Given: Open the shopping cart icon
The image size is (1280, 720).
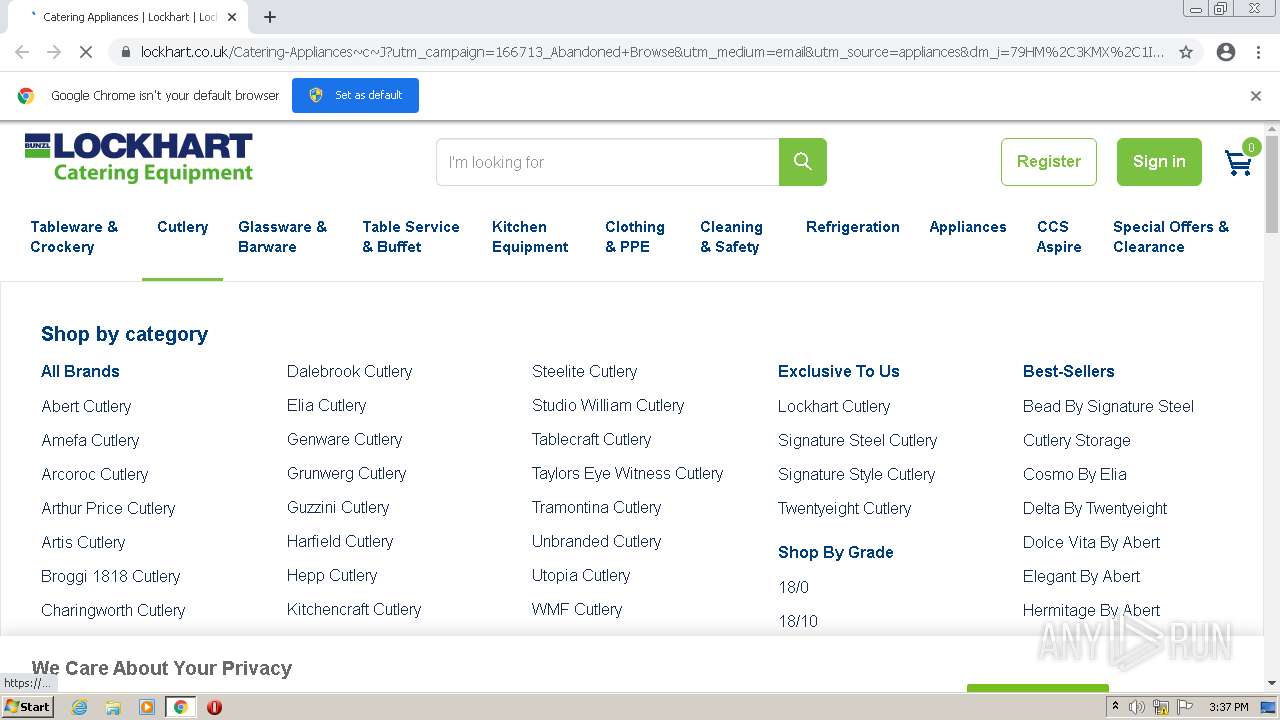Looking at the screenshot, I should point(1240,161).
